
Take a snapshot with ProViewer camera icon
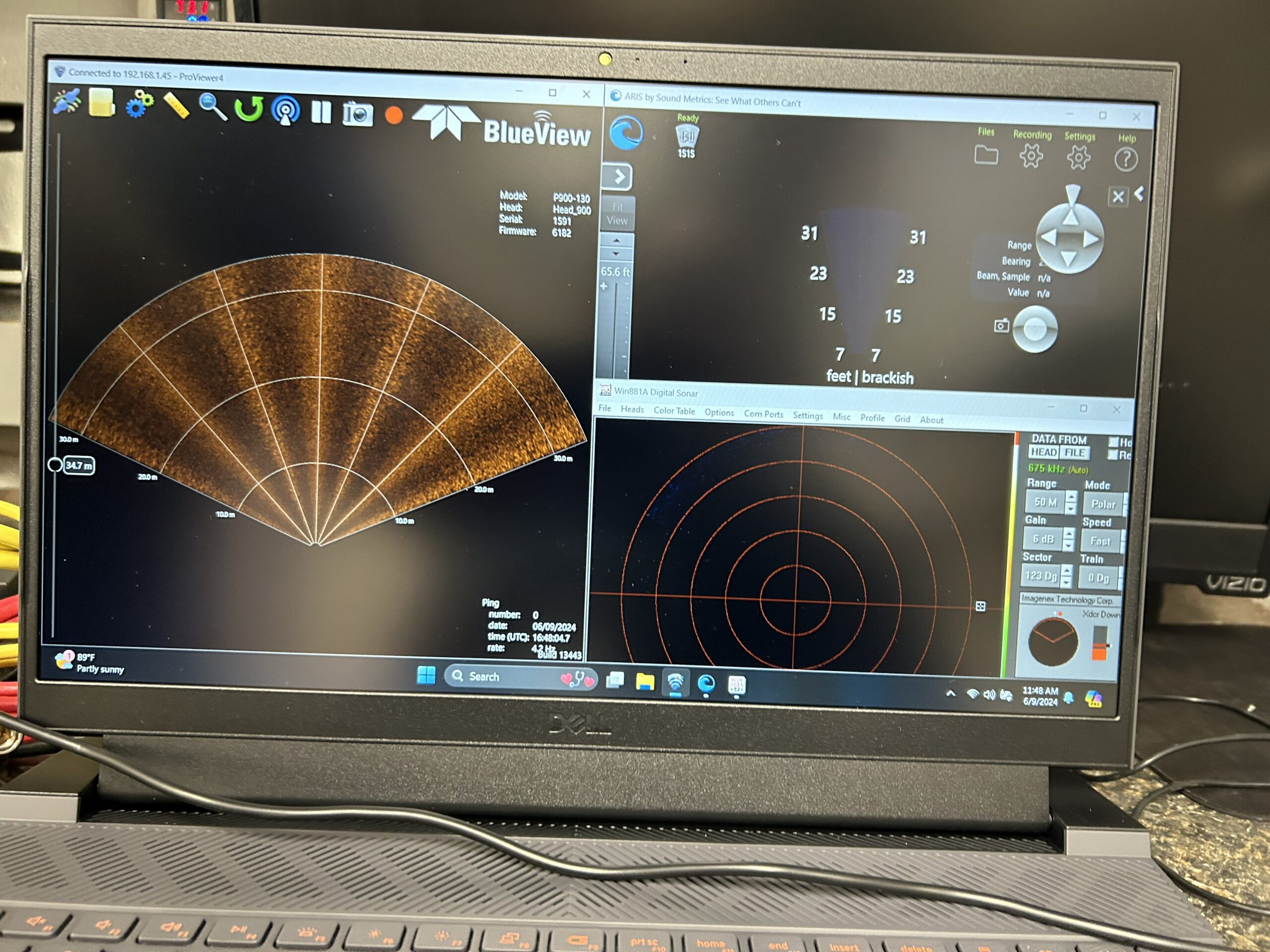pyautogui.click(x=357, y=114)
